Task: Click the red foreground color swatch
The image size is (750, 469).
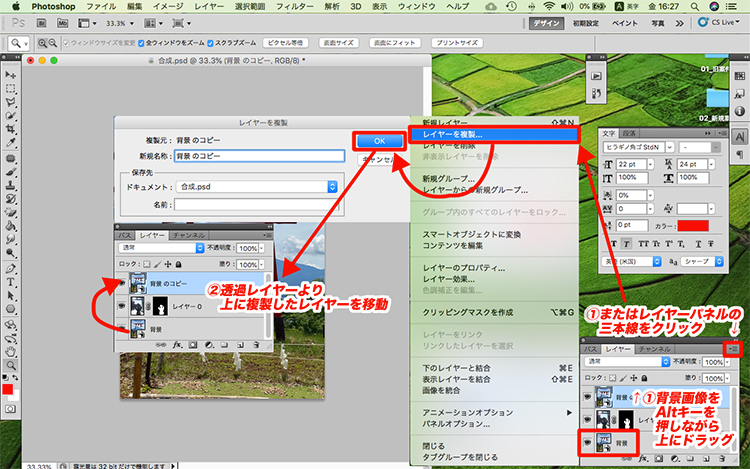Action: pos(7,389)
